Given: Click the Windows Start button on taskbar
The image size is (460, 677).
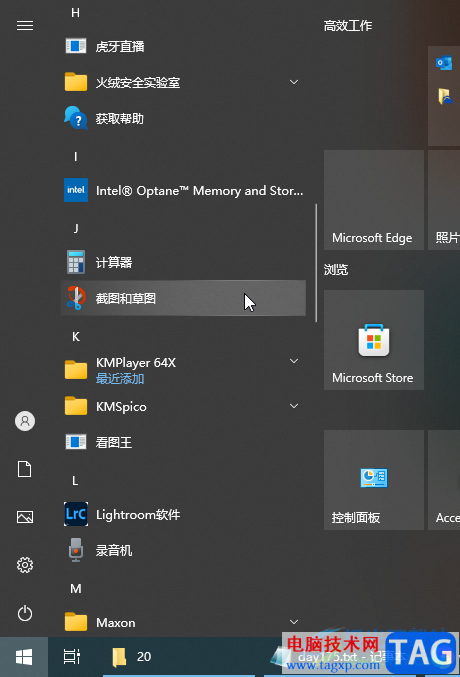Looking at the screenshot, I should (x=24, y=657).
